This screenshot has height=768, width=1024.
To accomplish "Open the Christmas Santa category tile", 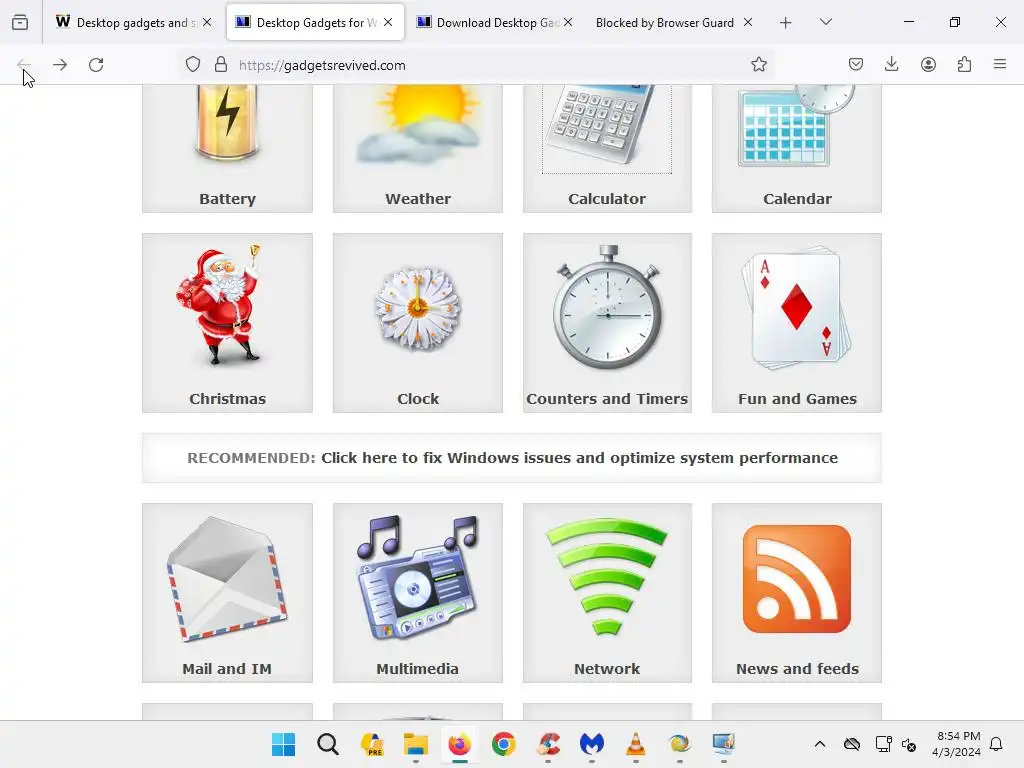I will click(227, 323).
